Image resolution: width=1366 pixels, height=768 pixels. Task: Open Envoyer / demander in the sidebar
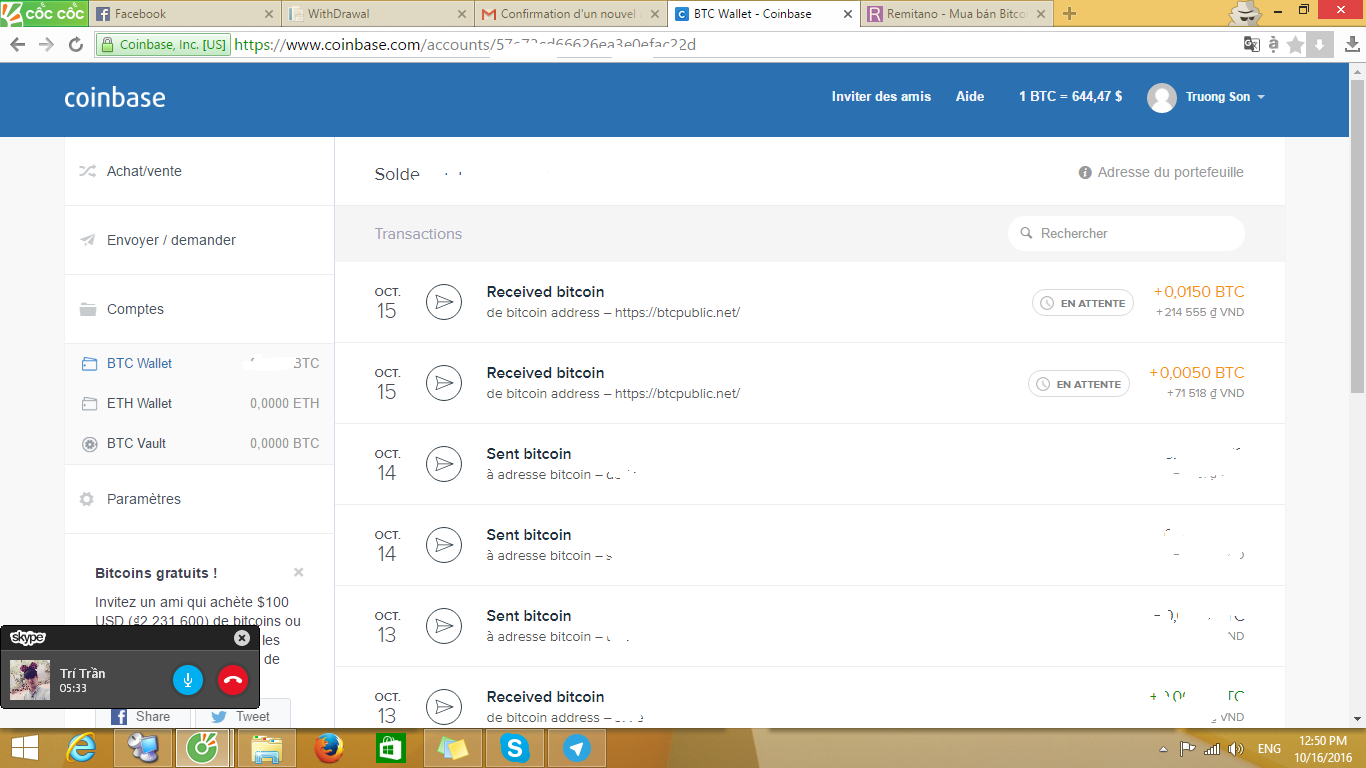pyautogui.click(x=199, y=240)
